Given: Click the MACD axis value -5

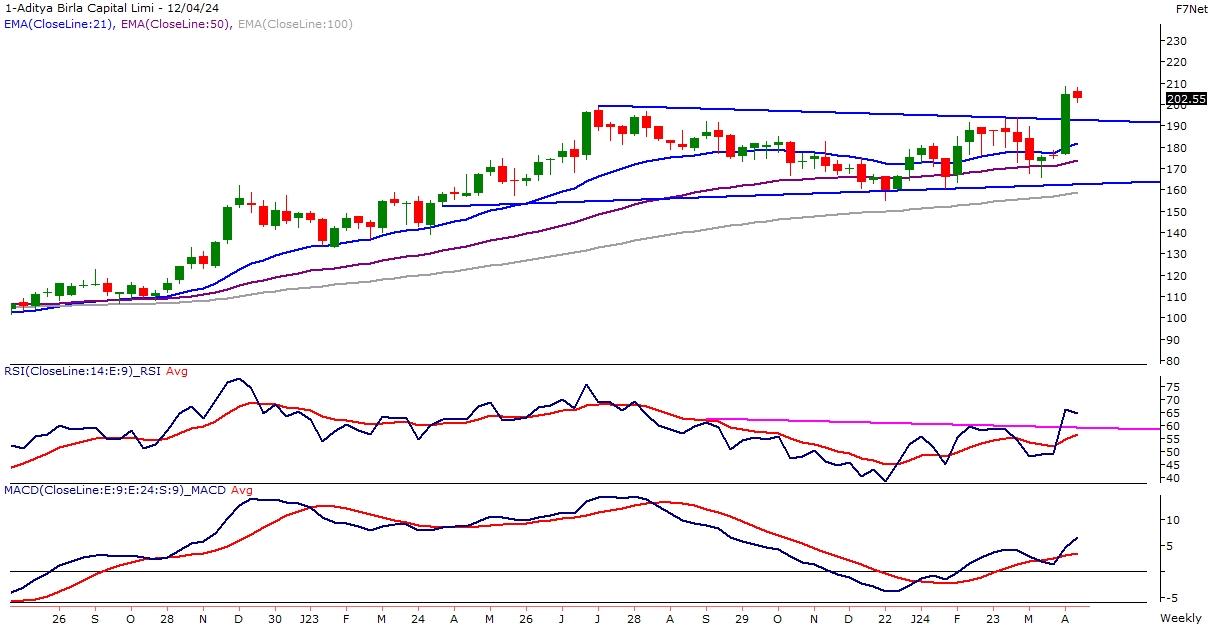Looking at the screenshot, I should (1172, 598).
